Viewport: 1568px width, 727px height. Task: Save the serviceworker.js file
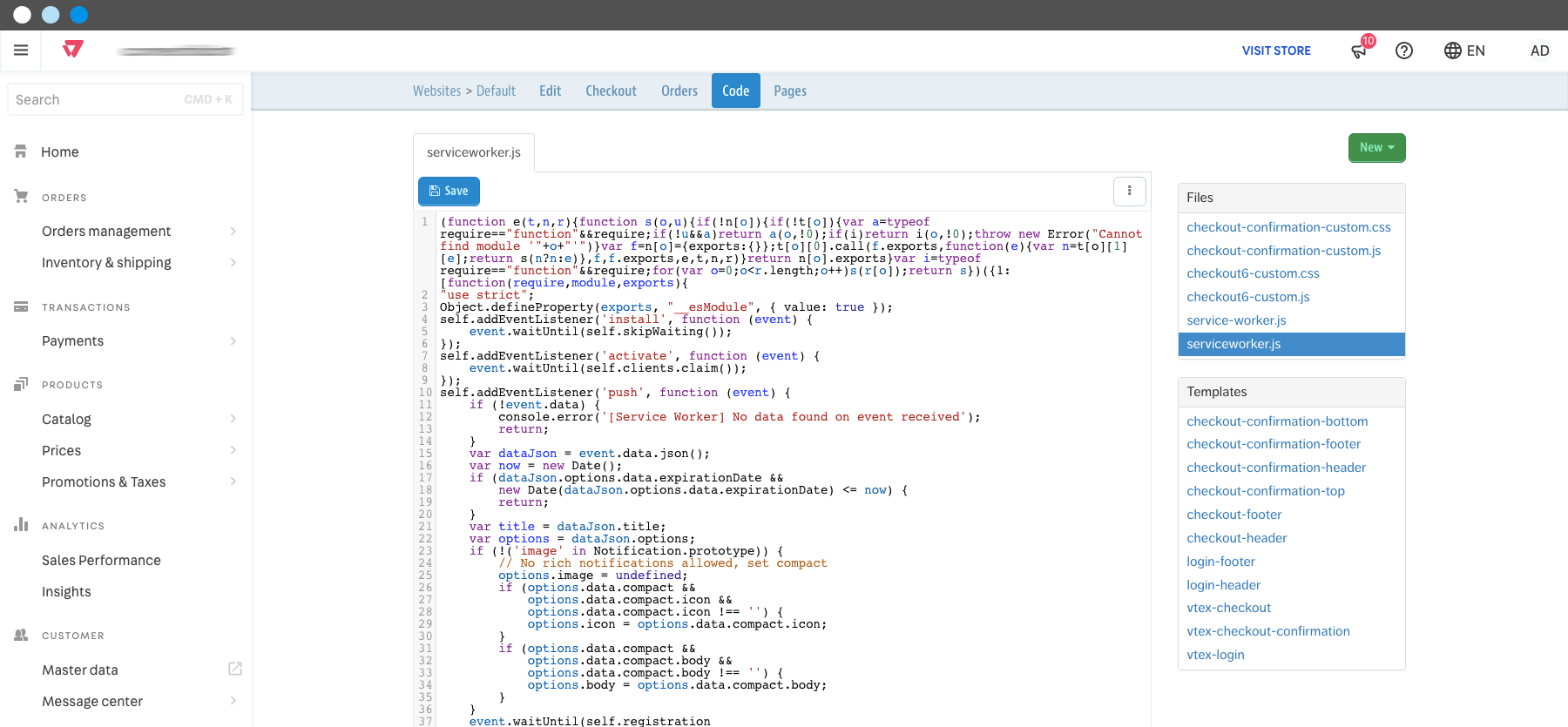pyautogui.click(x=449, y=191)
